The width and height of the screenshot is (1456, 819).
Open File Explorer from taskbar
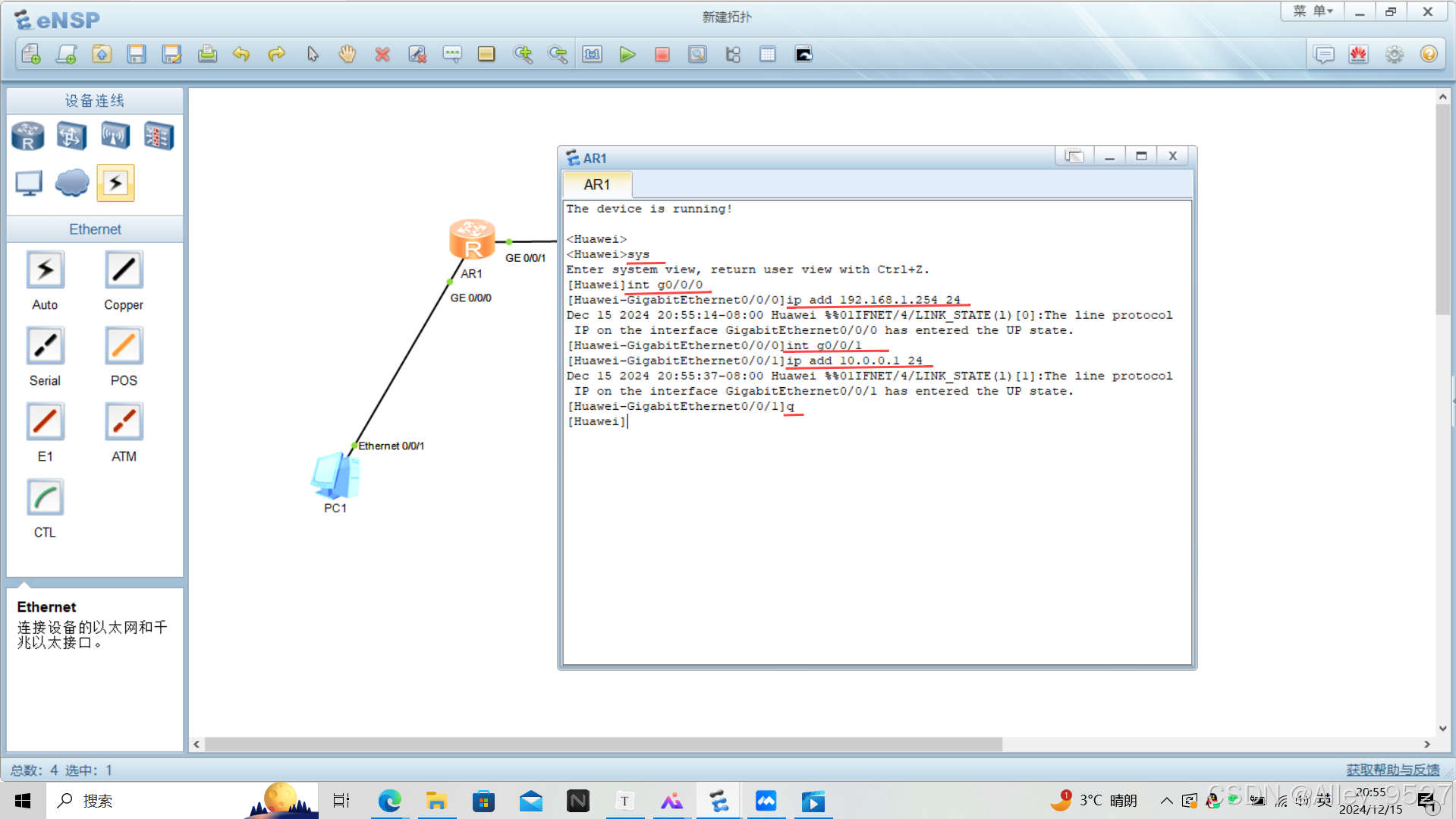pyautogui.click(x=436, y=801)
